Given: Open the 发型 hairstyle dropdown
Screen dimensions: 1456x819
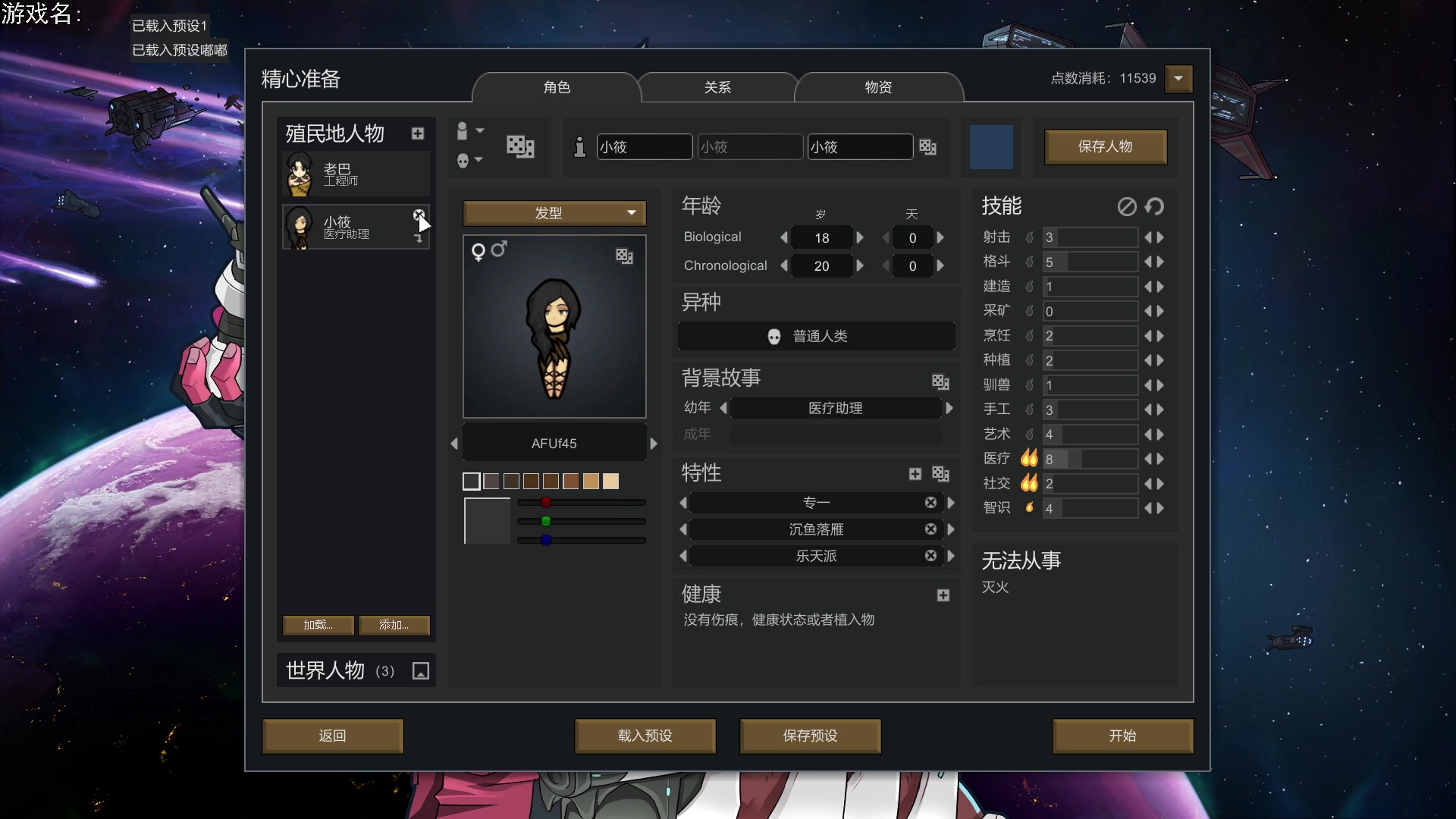Looking at the screenshot, I should pyautogui.click(x=554, y=213).
